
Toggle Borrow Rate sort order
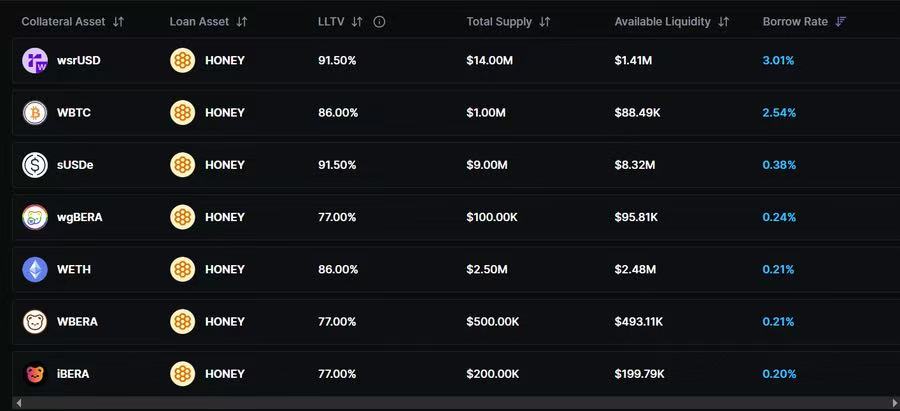841,21
